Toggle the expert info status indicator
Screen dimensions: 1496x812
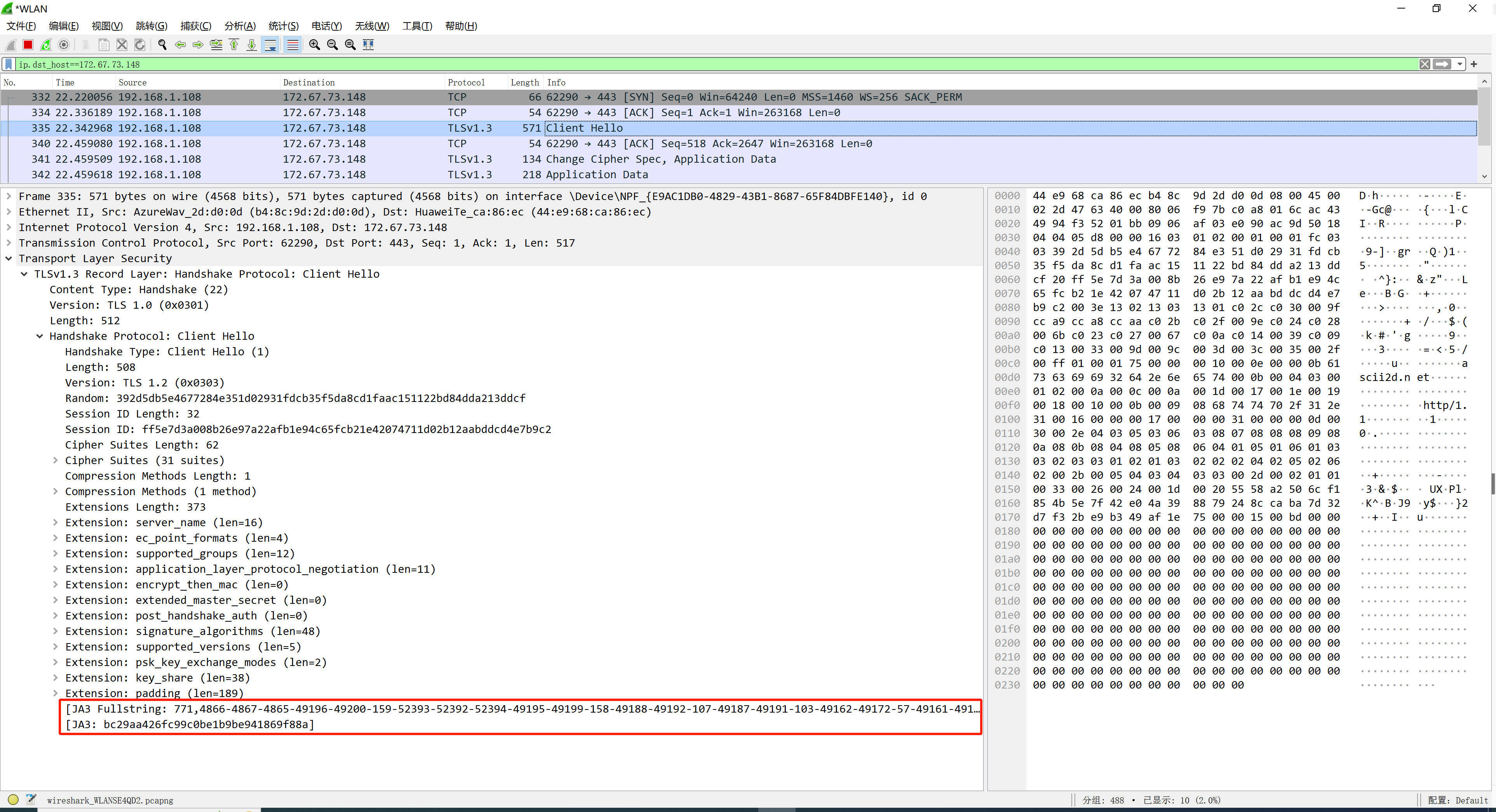13,799
